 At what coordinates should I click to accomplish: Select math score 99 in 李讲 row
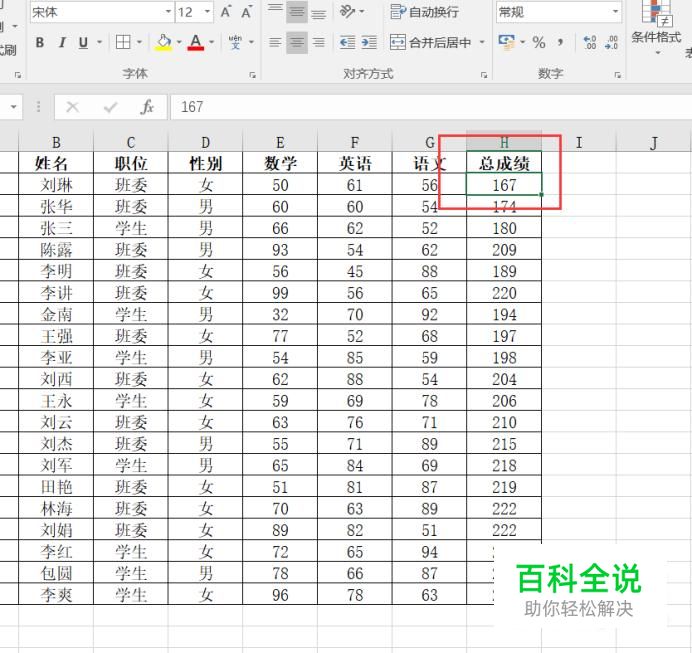point(280,293)
